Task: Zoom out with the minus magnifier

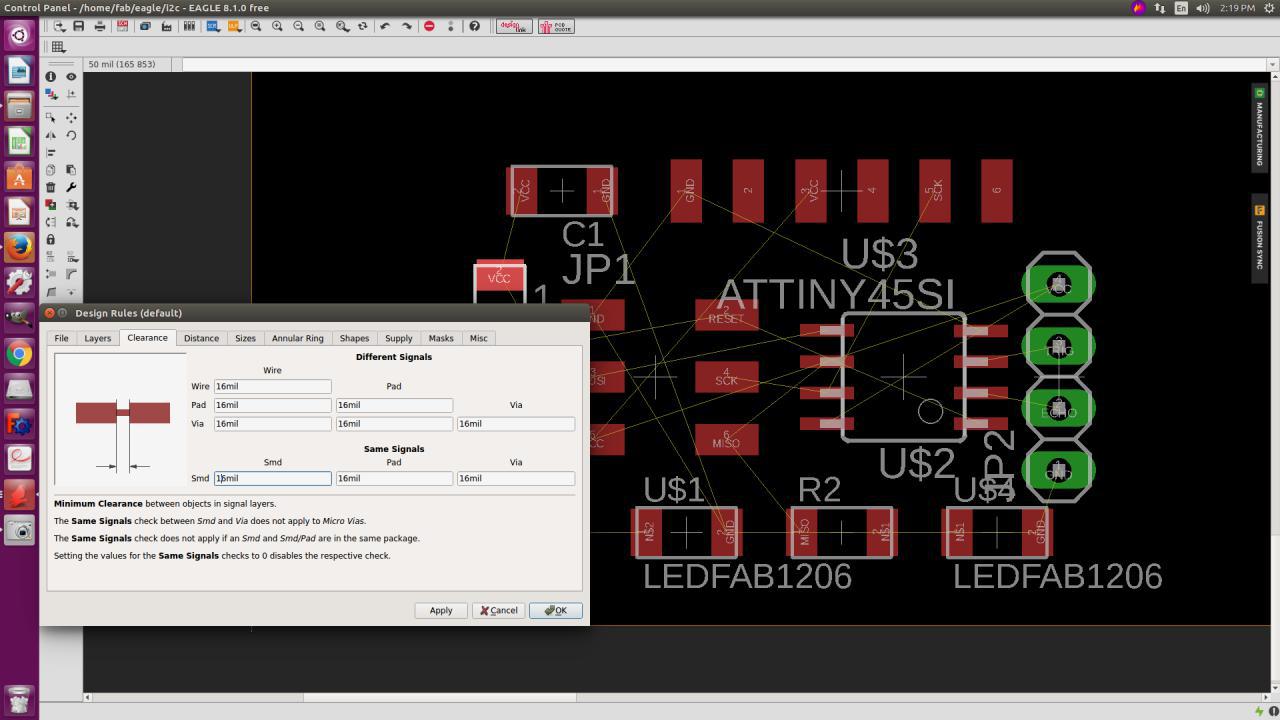Action: click(298, 26)
